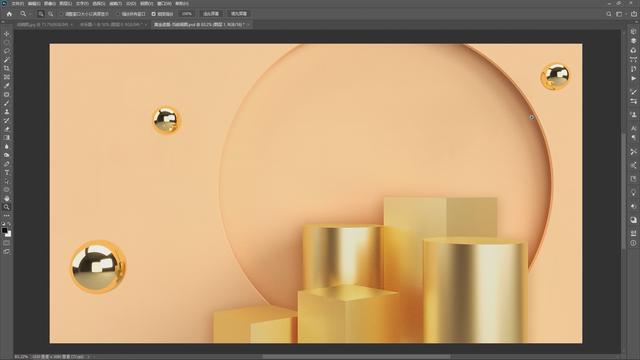Screen dimensions: 640x360
Task: Select the Clone Stamp tool
Action: 7,111
